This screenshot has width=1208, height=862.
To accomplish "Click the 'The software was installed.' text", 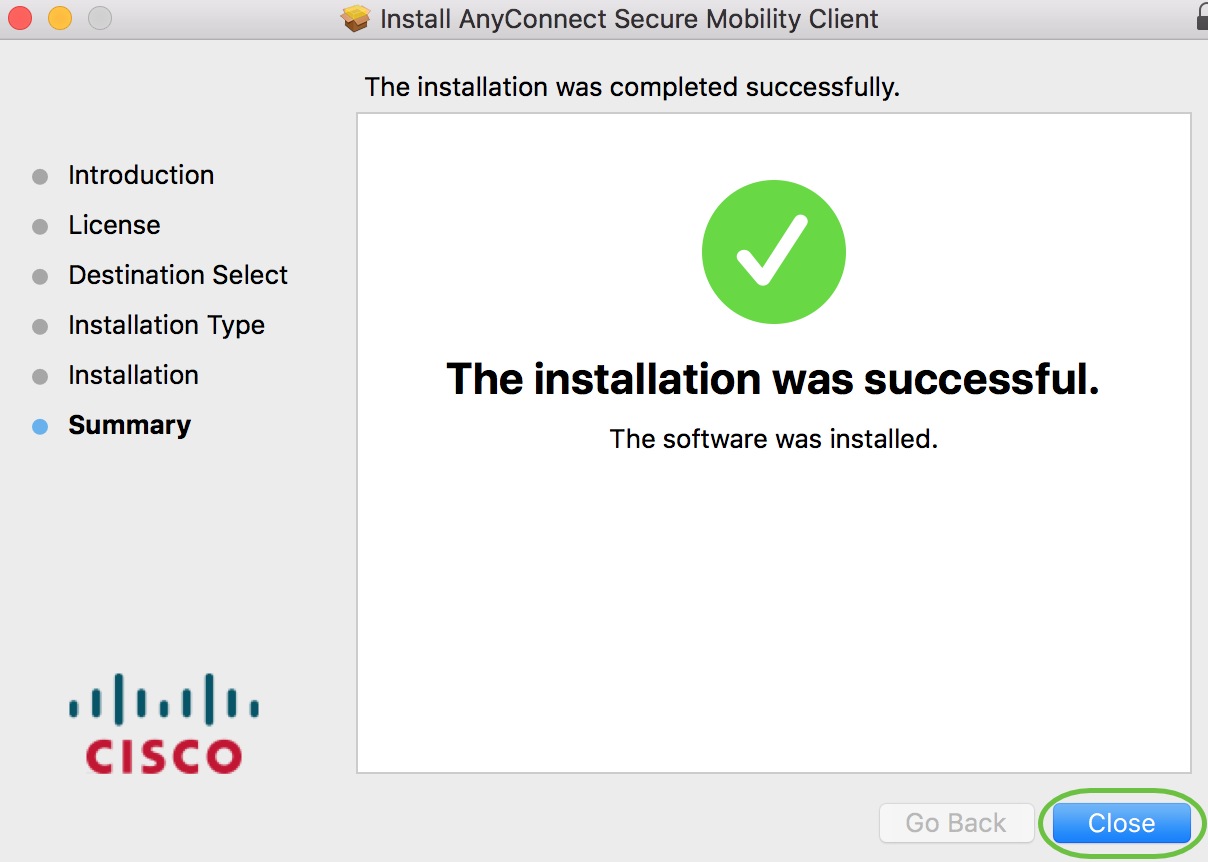I will coord(773,438).
